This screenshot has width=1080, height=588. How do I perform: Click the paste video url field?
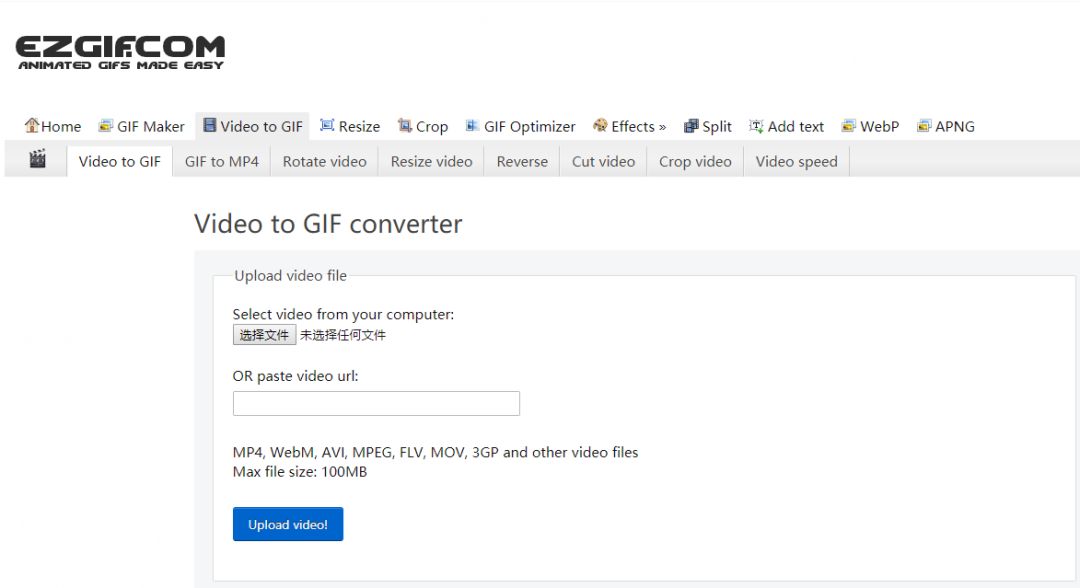pos(376,403)
